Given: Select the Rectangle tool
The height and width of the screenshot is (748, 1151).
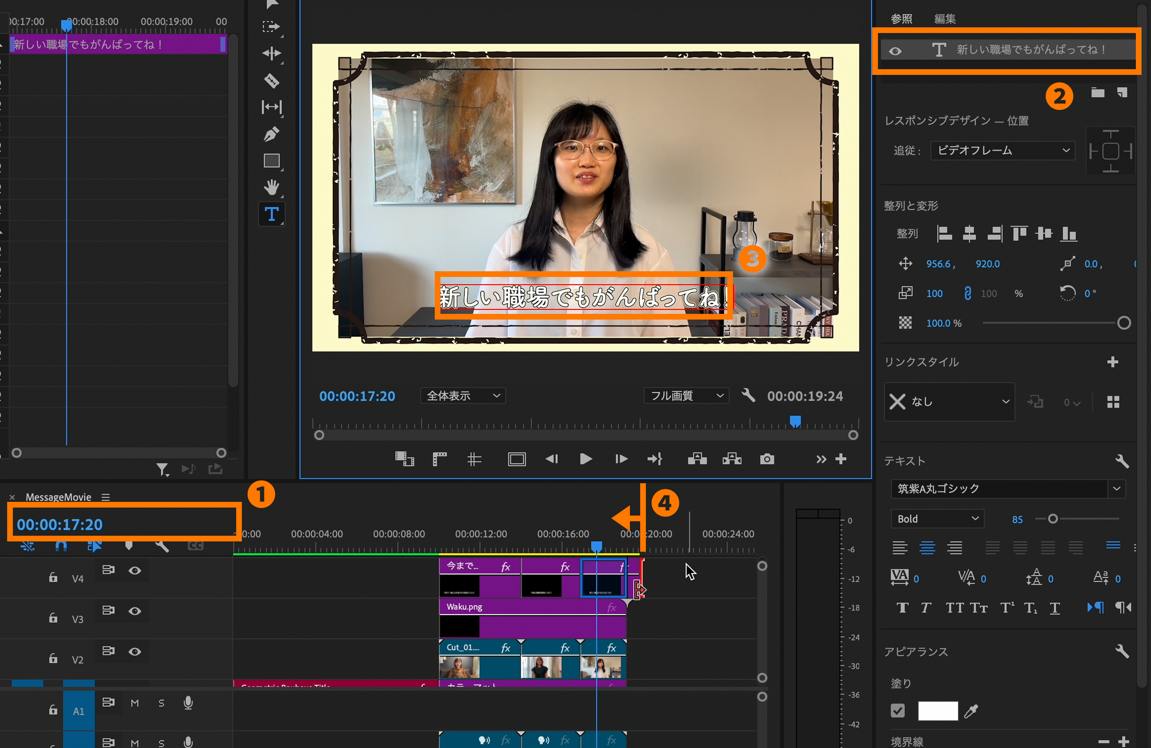Looking at the screenshot, I should point(272,161).
